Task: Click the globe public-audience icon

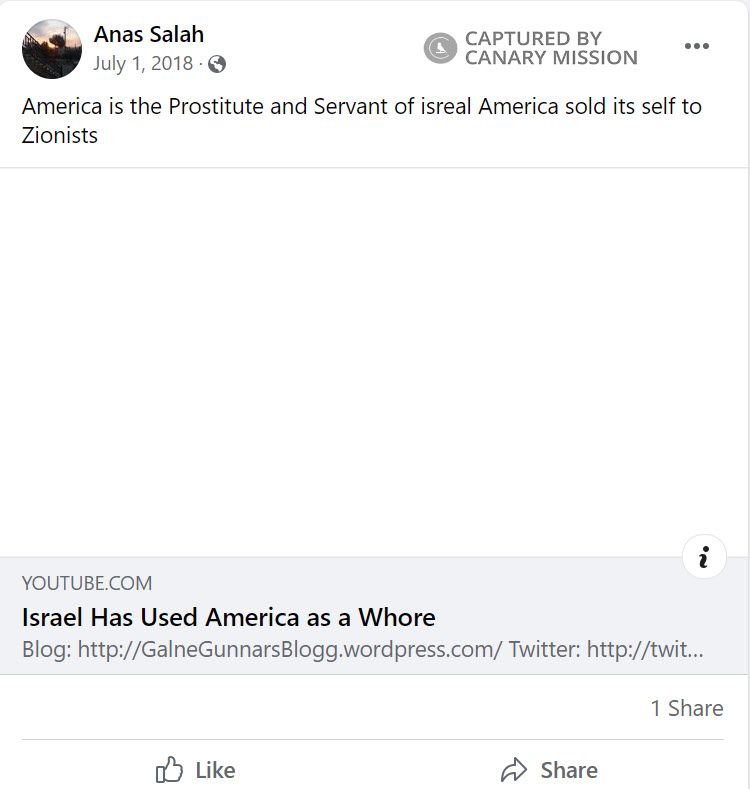Action: (217, 65)
